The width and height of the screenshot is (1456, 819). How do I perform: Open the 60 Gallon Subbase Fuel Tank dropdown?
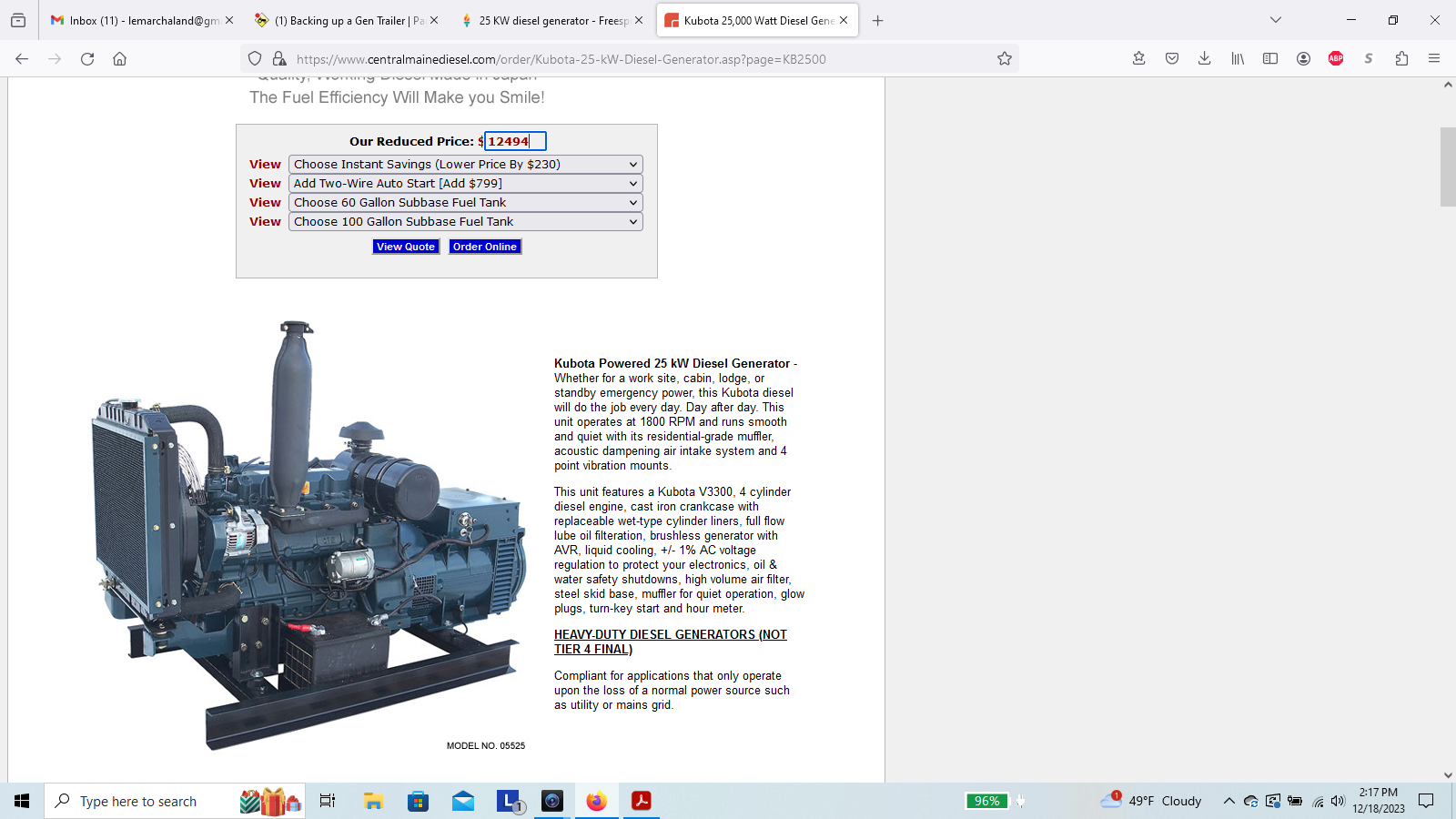[465, 203]
